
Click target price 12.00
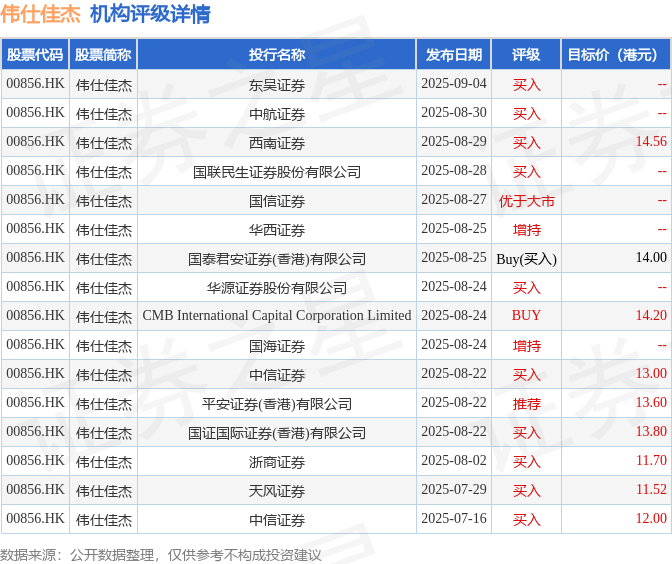(x=651, y=518)
